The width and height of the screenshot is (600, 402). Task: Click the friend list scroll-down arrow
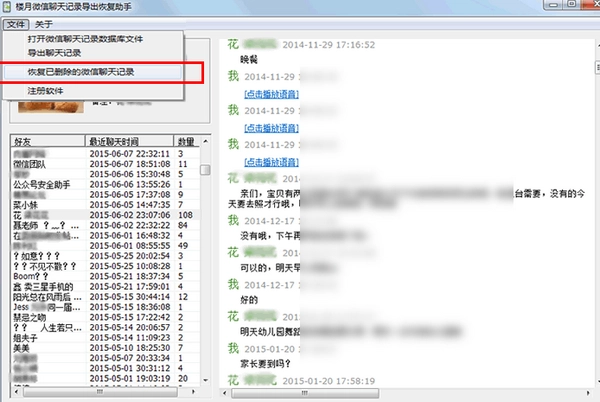205,381
